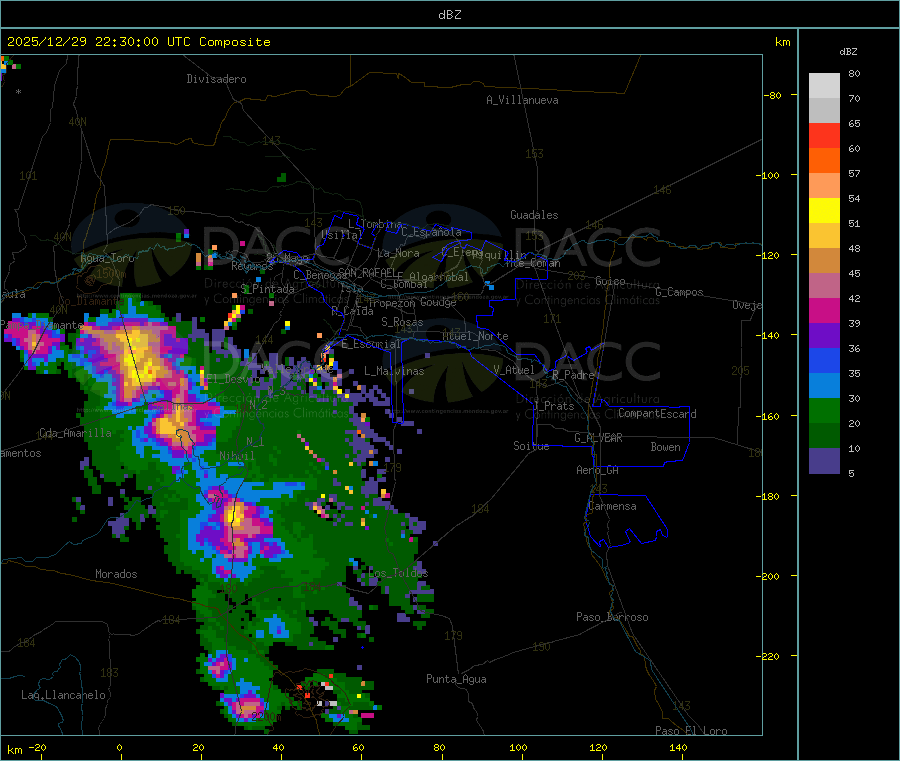This screenshot has height=761, width=900.
Task: Click the '100' km tick on bottom axis
Action: pos(518,747)
